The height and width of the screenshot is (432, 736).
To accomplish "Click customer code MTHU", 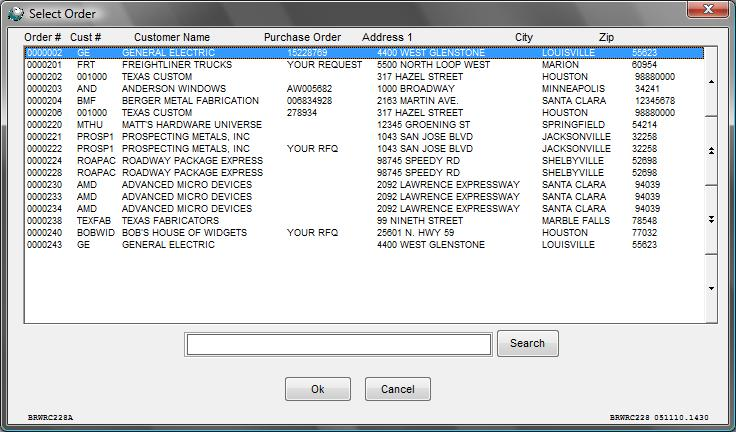I will [x=90, y=124].
